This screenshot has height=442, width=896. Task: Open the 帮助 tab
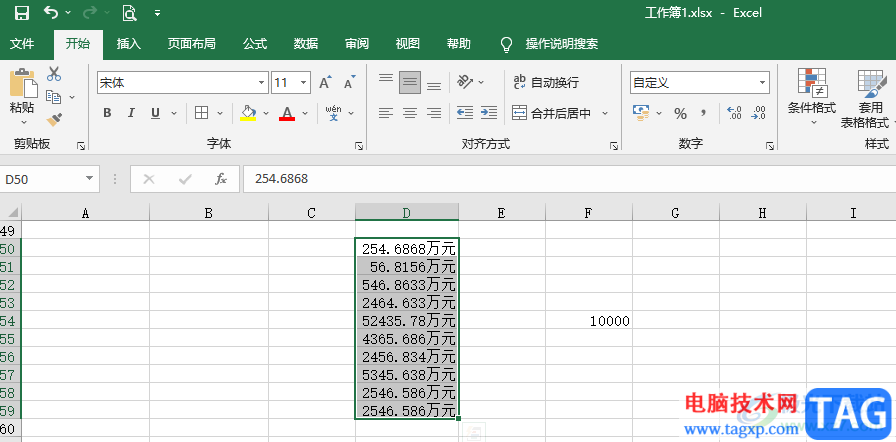(459, 44)
